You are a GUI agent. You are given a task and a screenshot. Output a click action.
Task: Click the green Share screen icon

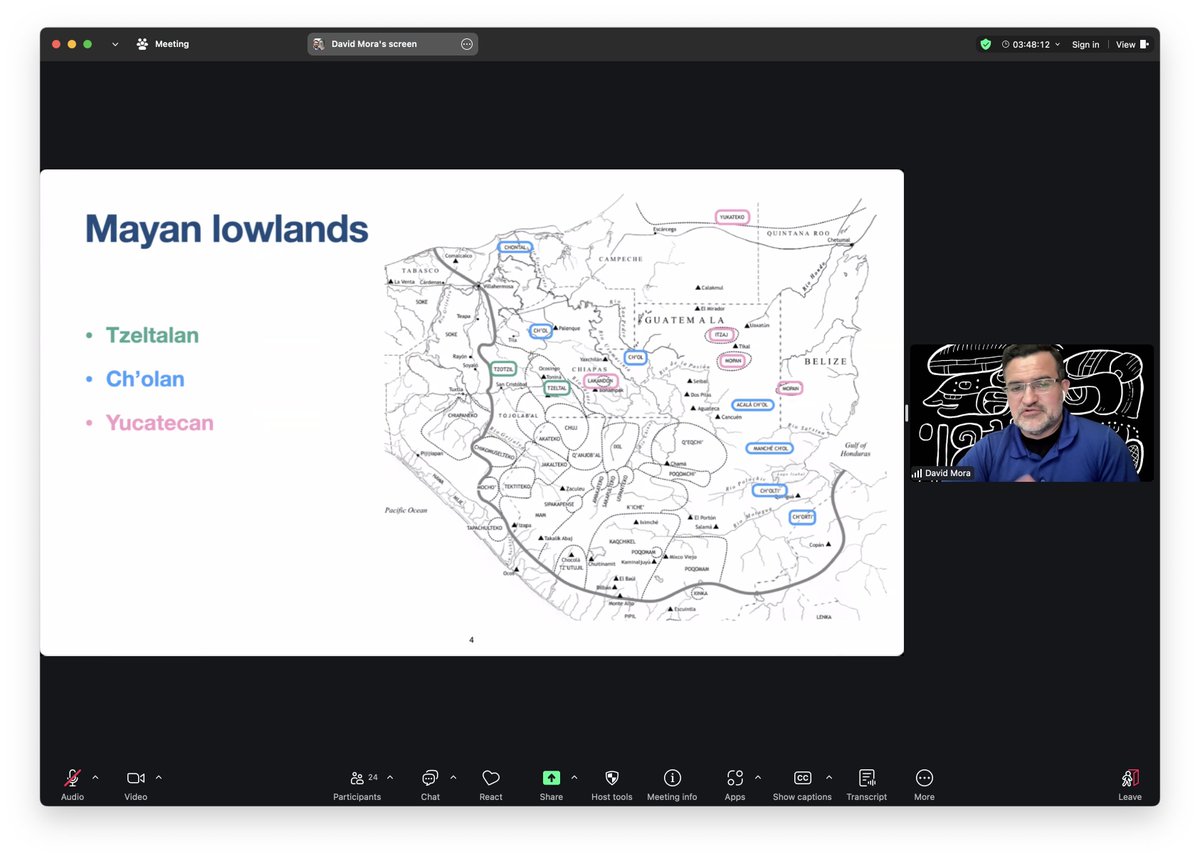[551, 778]
